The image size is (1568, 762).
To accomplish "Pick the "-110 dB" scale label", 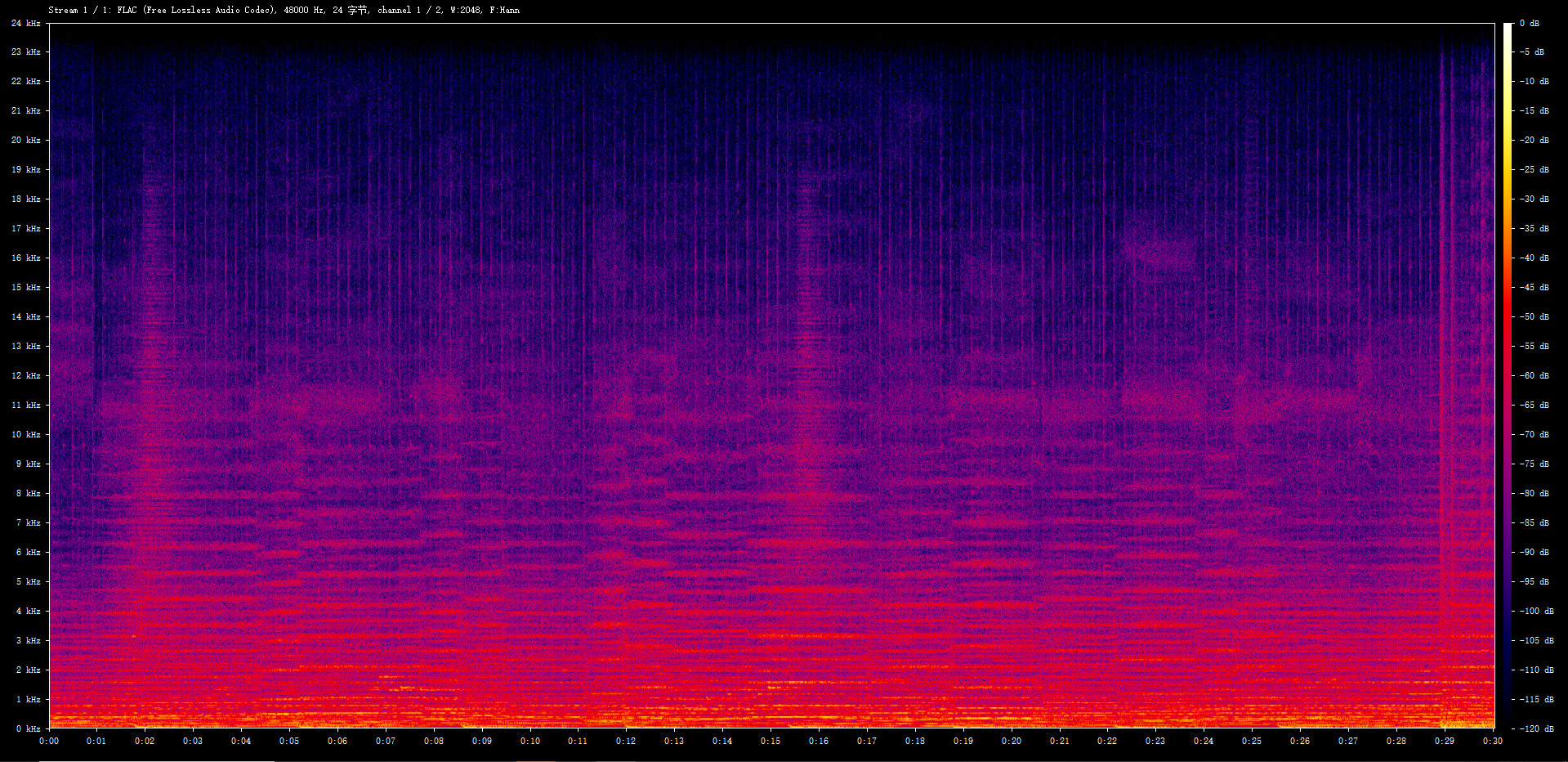I will point(1537,670).
